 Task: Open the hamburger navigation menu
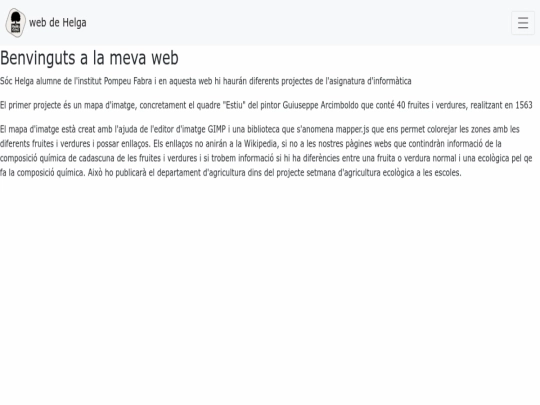click(523, 23)
